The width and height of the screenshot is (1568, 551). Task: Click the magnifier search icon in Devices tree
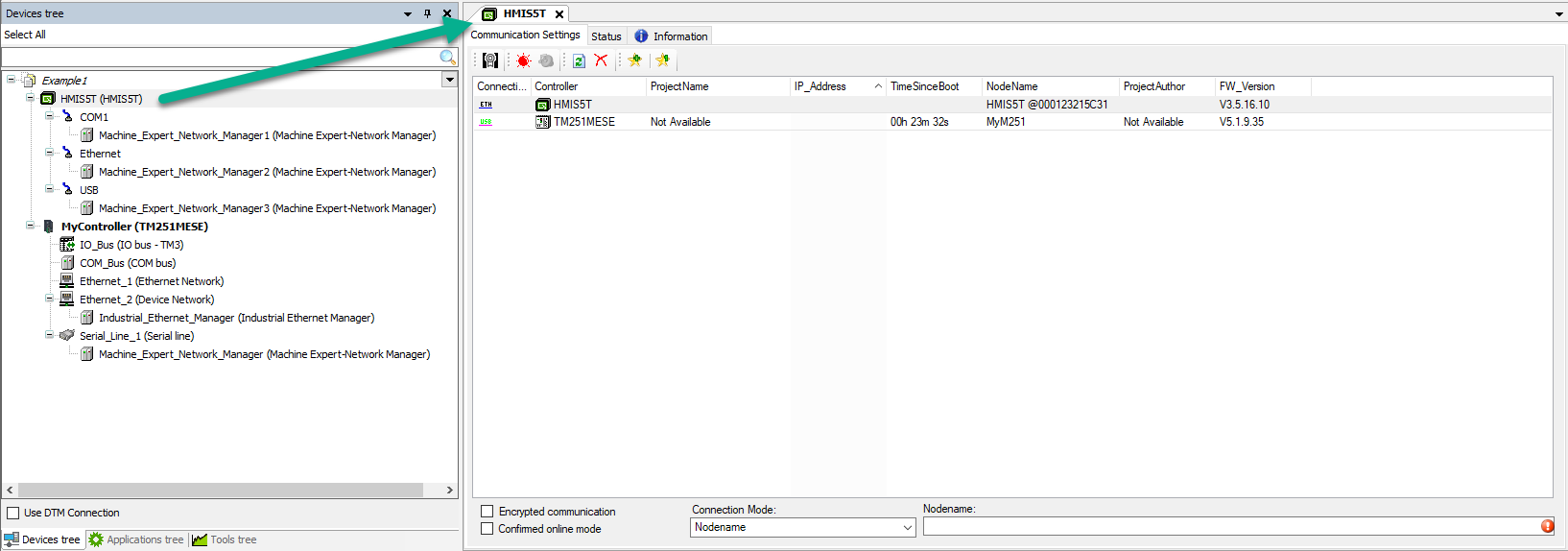tap(447, 58)
